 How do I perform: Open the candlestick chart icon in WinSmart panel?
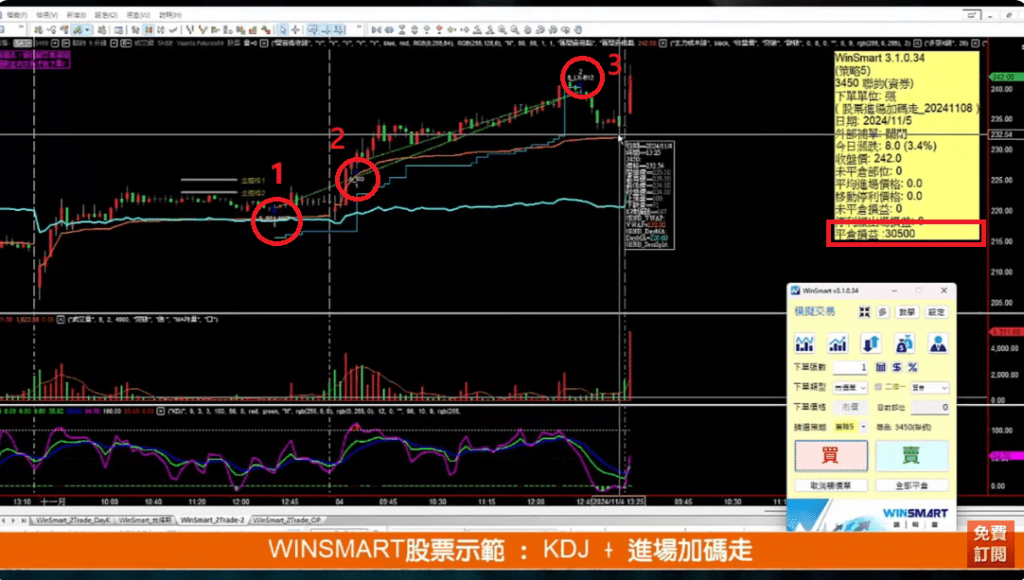pos(805,343)
